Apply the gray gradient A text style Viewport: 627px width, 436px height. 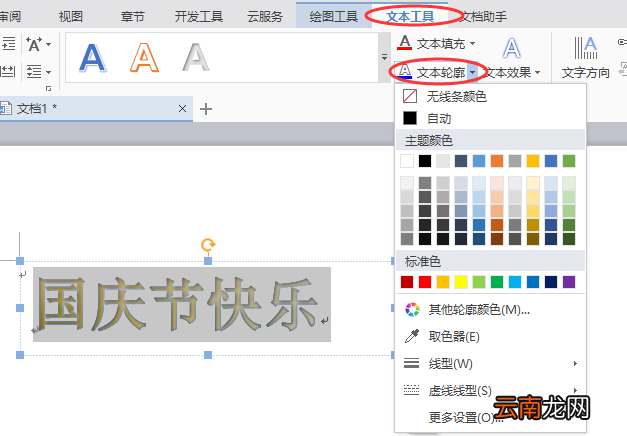(196, 58)
